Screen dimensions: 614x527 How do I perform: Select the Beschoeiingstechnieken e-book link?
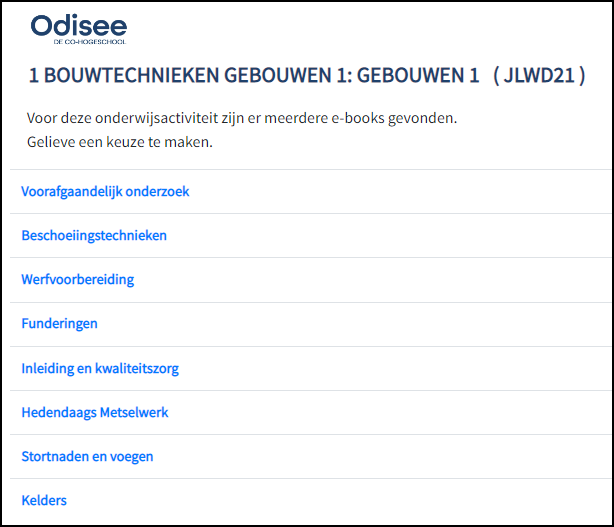pos(94,236)
